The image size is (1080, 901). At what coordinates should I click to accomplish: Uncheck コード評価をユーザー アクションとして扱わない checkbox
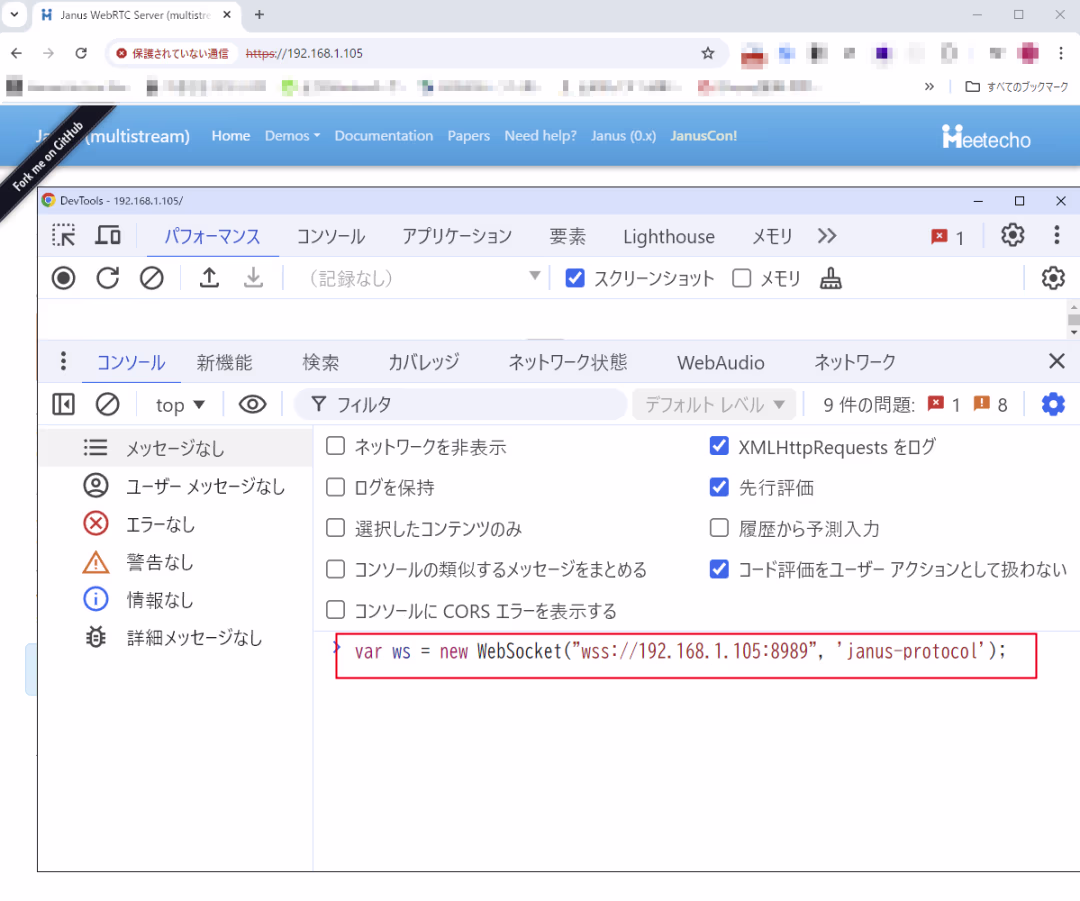pos(719,569)
